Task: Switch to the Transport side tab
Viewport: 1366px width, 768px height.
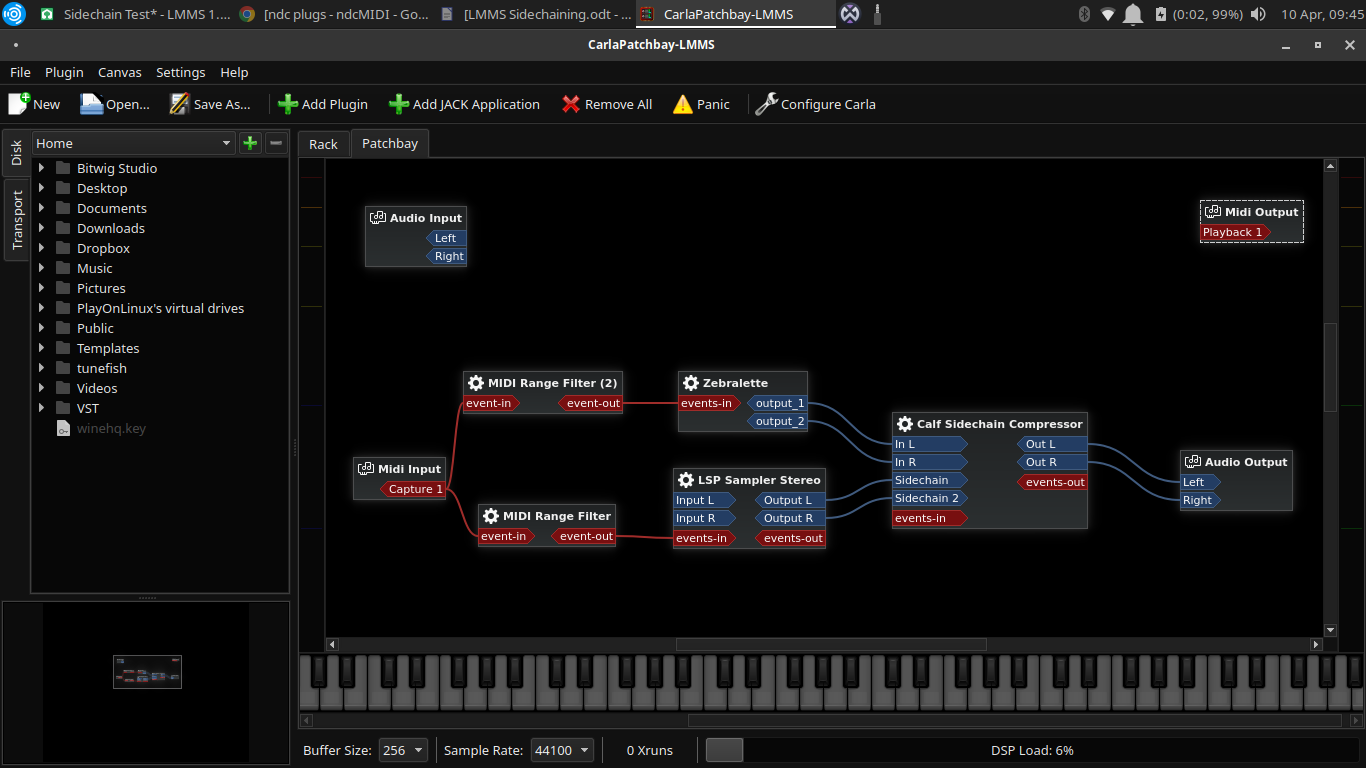Action: coord(17,220)
